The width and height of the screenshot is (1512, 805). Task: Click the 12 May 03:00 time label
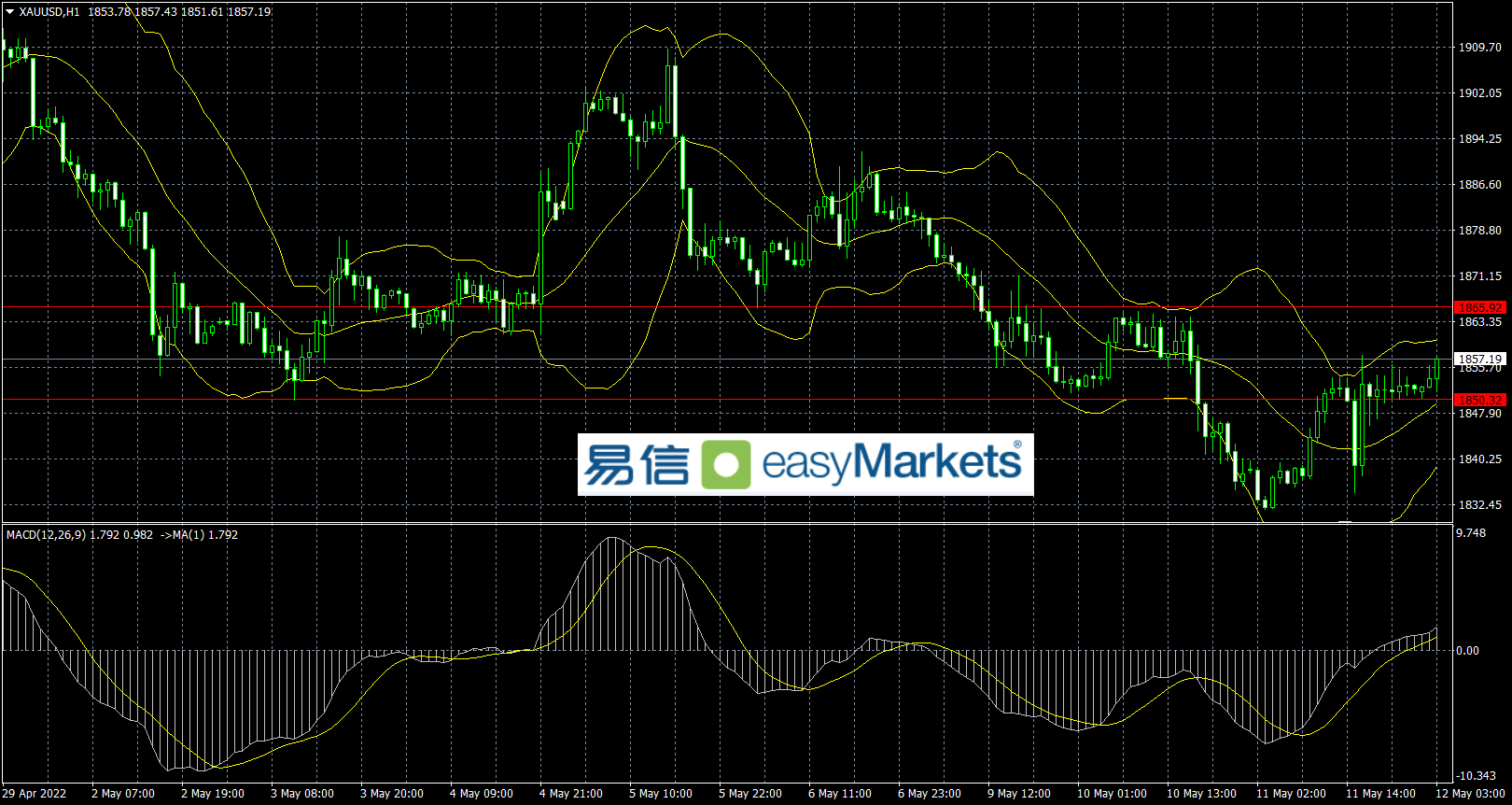pyautogui.click(x=1470, y=794)
